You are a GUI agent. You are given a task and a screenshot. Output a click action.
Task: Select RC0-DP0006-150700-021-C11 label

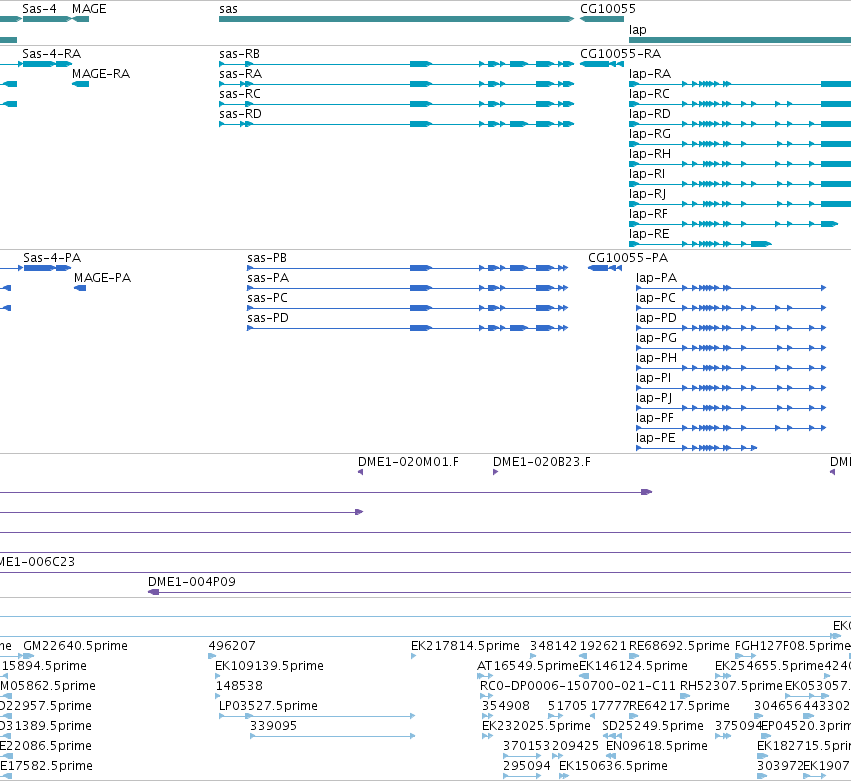click(578, 686)
